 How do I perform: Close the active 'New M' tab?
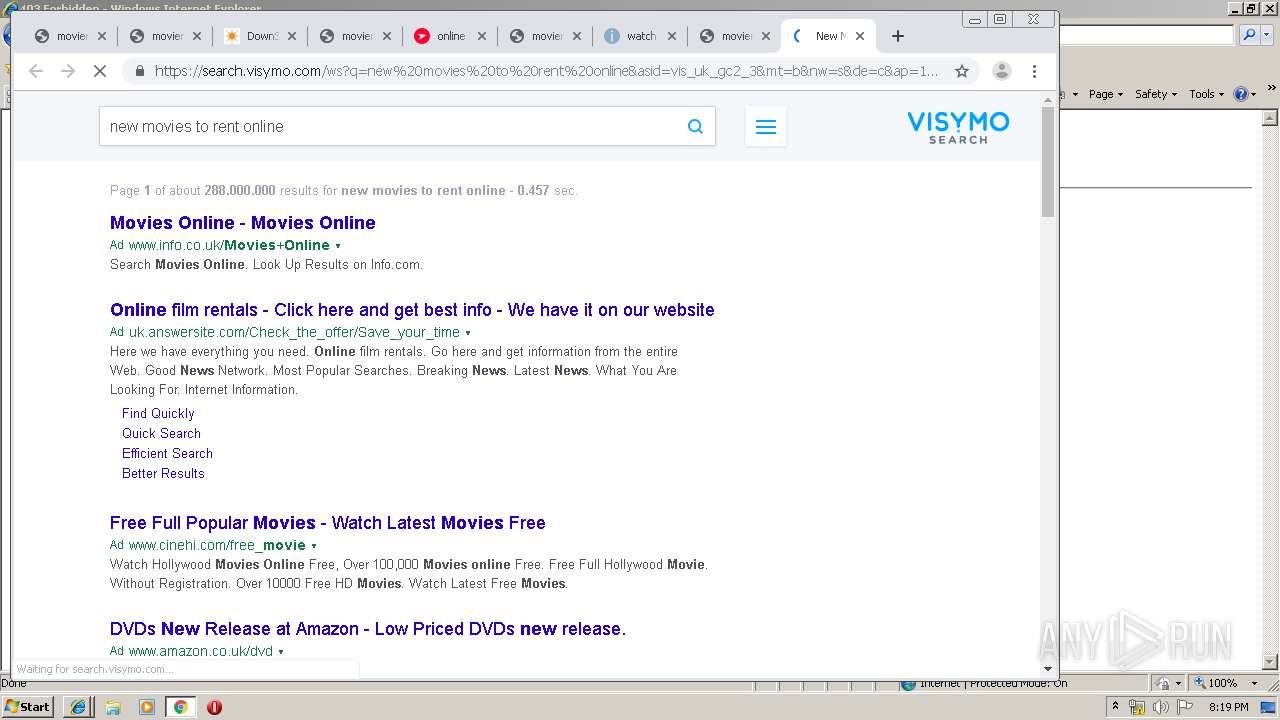(x=860, y=36)
